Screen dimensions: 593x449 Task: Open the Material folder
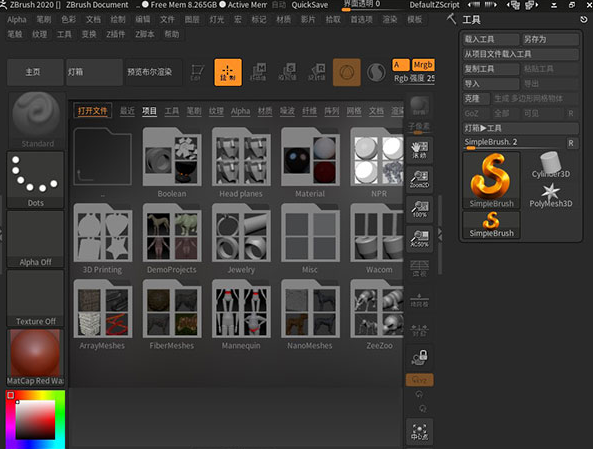pos(310,163)
